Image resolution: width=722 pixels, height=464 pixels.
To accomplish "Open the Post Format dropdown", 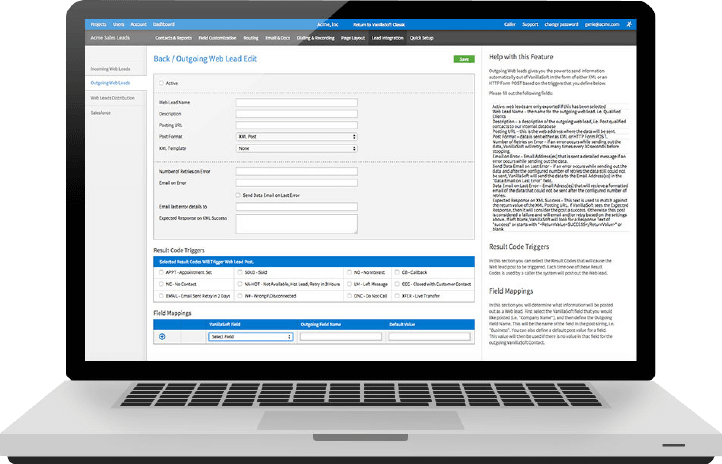I will pyautogui.click(x=297, y=137).
